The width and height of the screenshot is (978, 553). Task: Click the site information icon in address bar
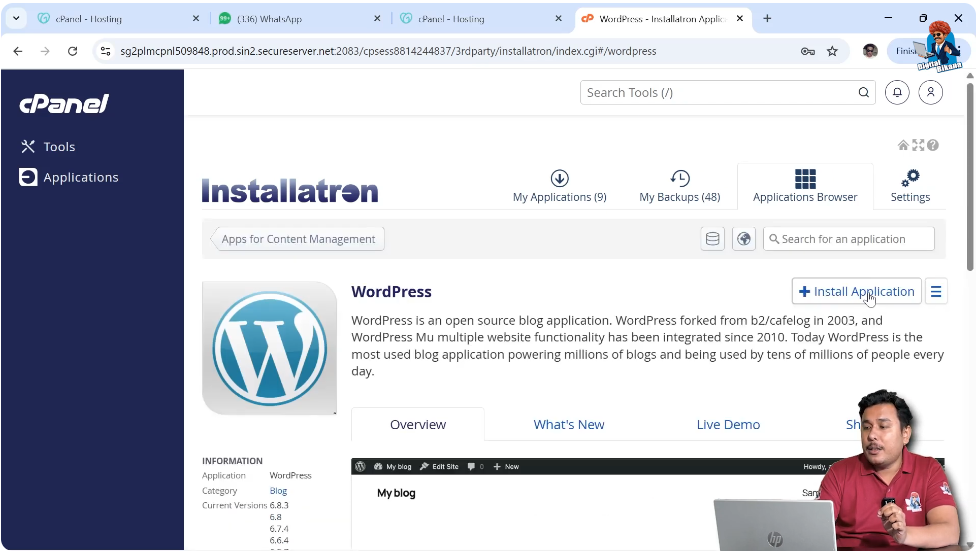[105, 51]
